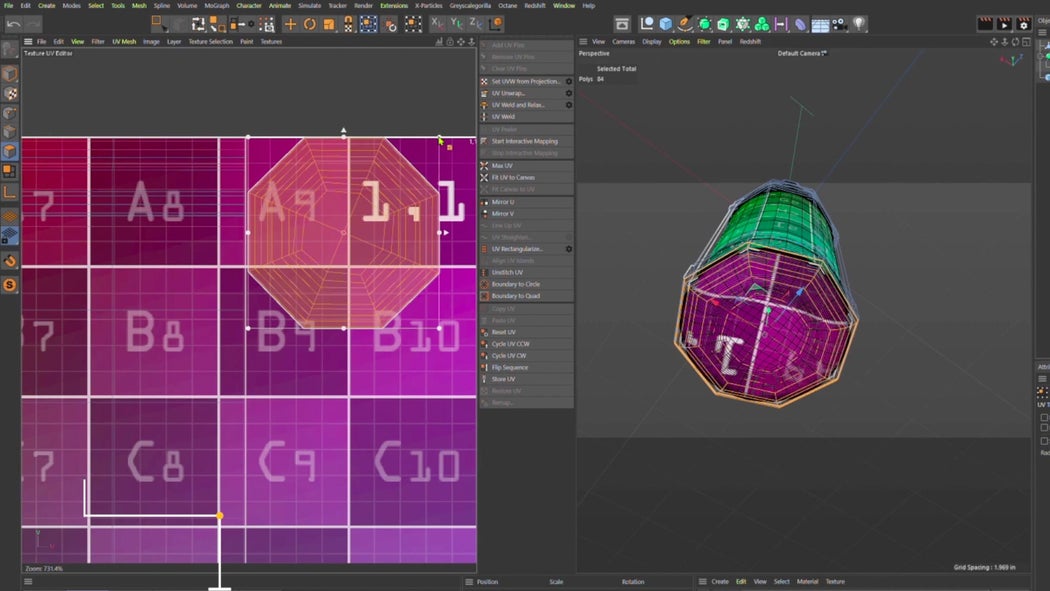The width and height of the screenshot is (1050, 591).
Task: Apply Boundary to Circle
Action: 517,284
